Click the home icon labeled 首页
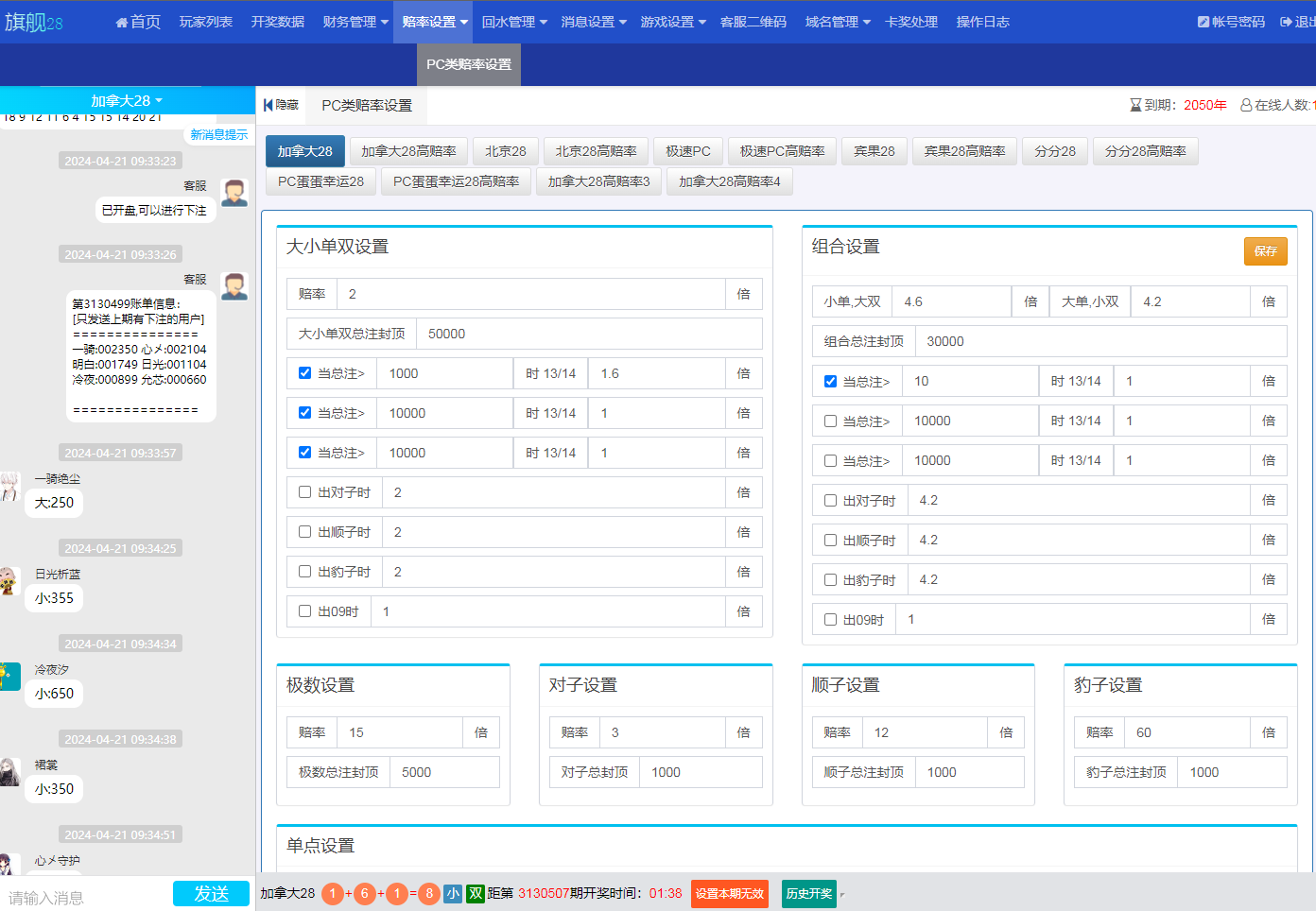The width and height of the screenshot is (1316, 911). coord(122,22)
